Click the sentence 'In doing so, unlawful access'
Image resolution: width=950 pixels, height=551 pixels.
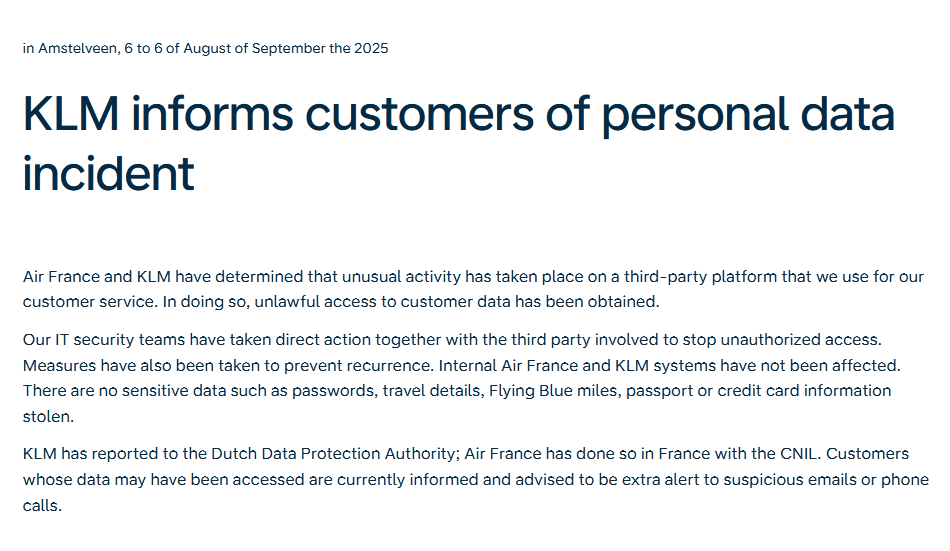coord(411,302)
